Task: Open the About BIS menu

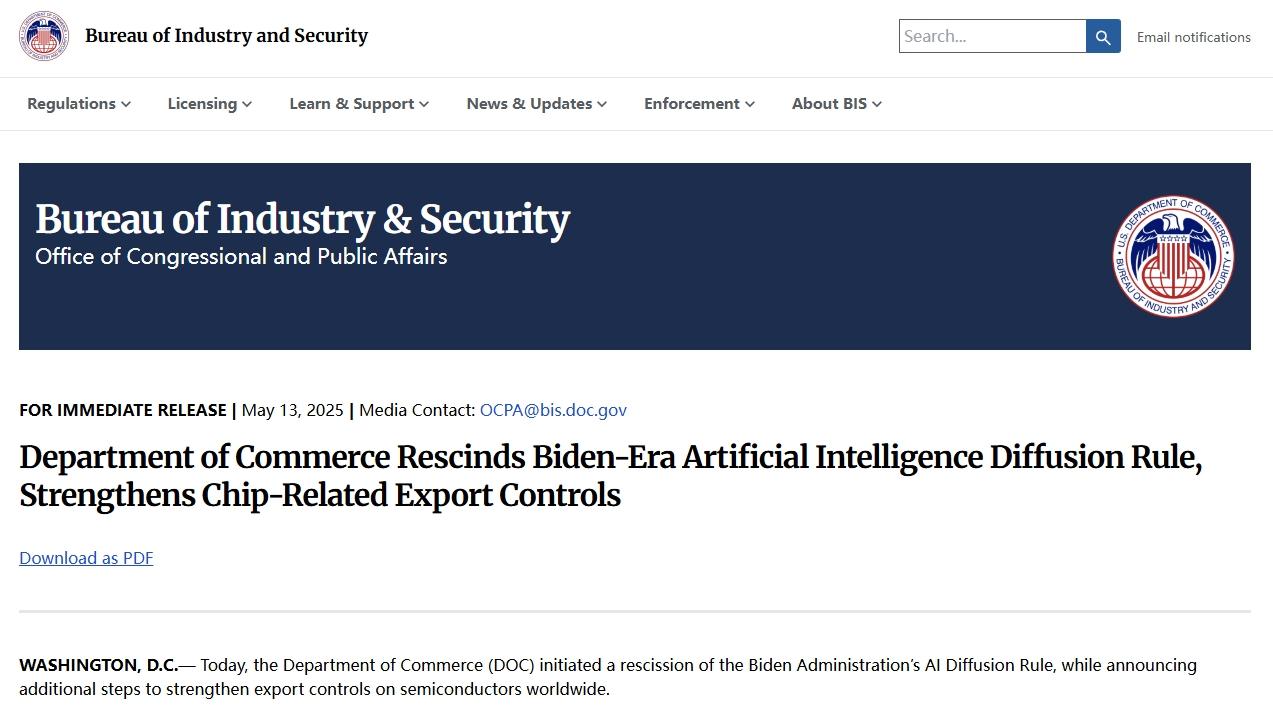Action: pyautogui.click(x=837, y=104)
